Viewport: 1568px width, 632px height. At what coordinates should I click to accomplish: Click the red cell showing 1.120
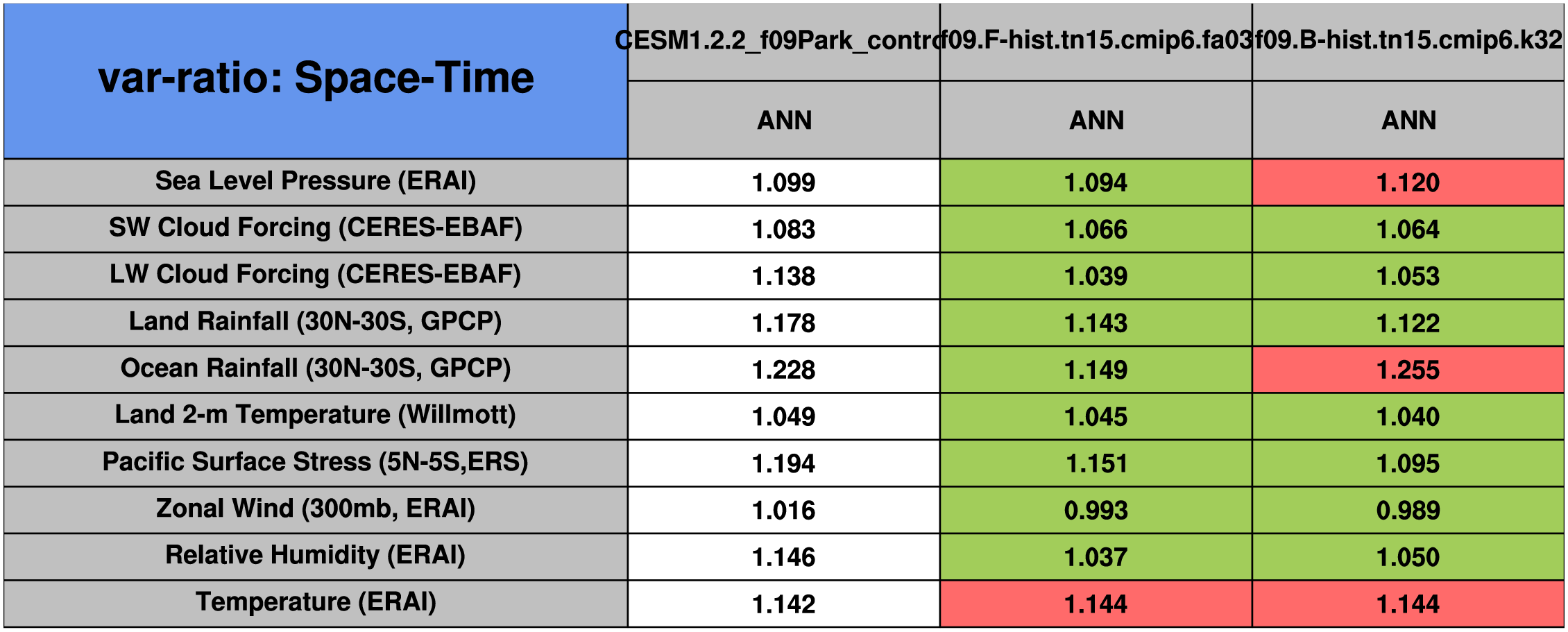point(1408,182)
